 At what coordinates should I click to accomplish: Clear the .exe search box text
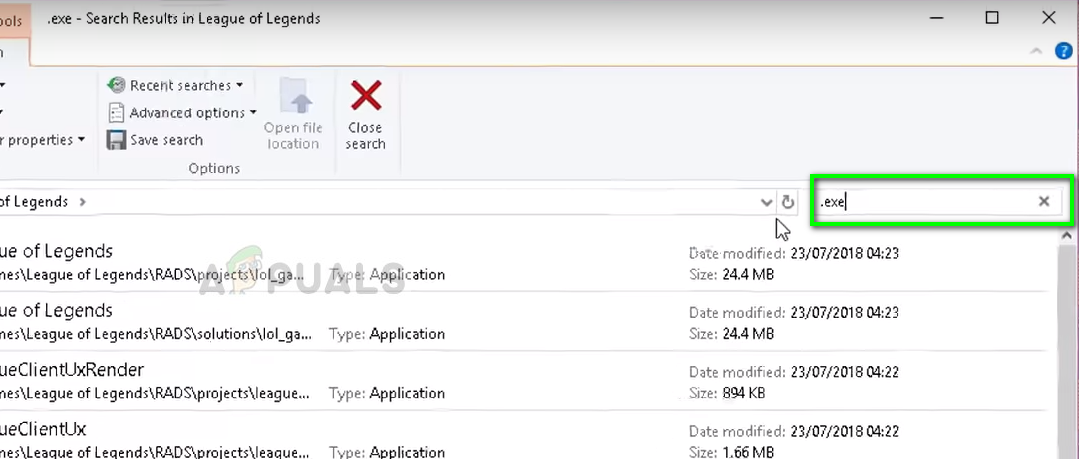point(1044,202)
